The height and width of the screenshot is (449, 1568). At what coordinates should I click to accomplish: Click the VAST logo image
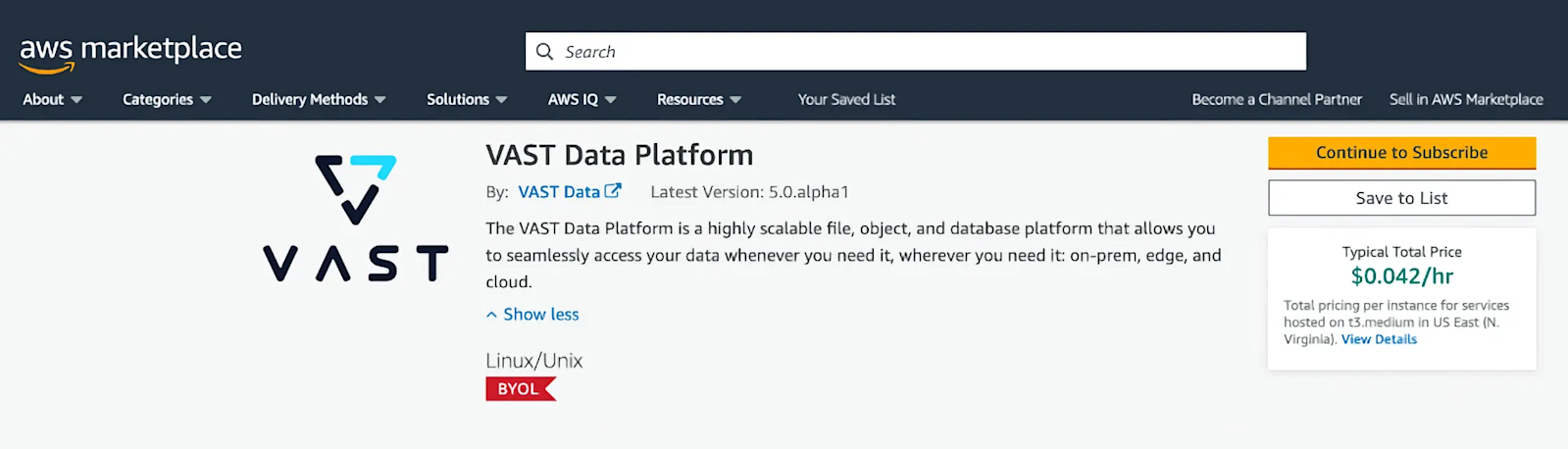[355, 219]
